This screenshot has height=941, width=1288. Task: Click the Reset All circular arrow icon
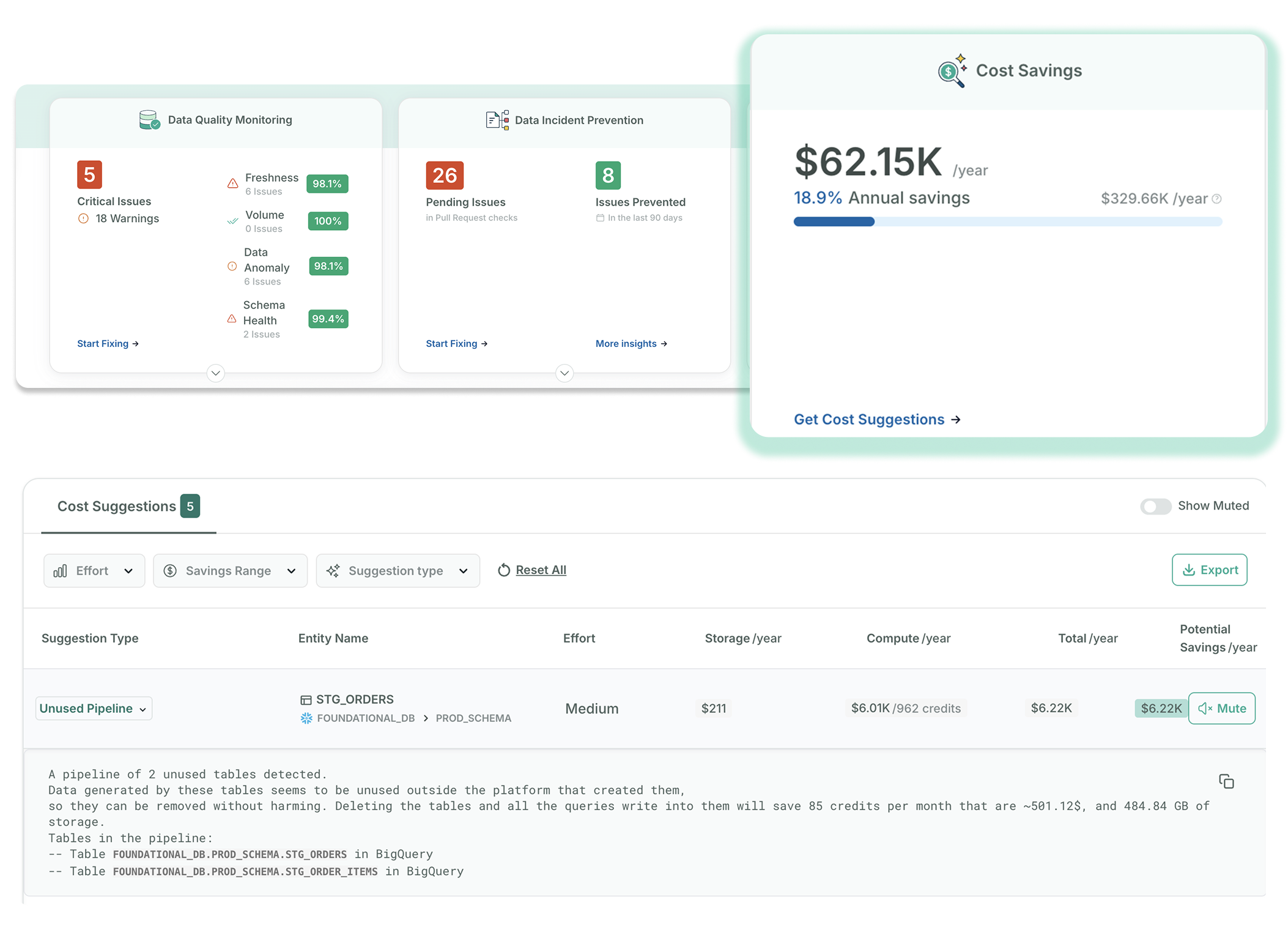504,570
